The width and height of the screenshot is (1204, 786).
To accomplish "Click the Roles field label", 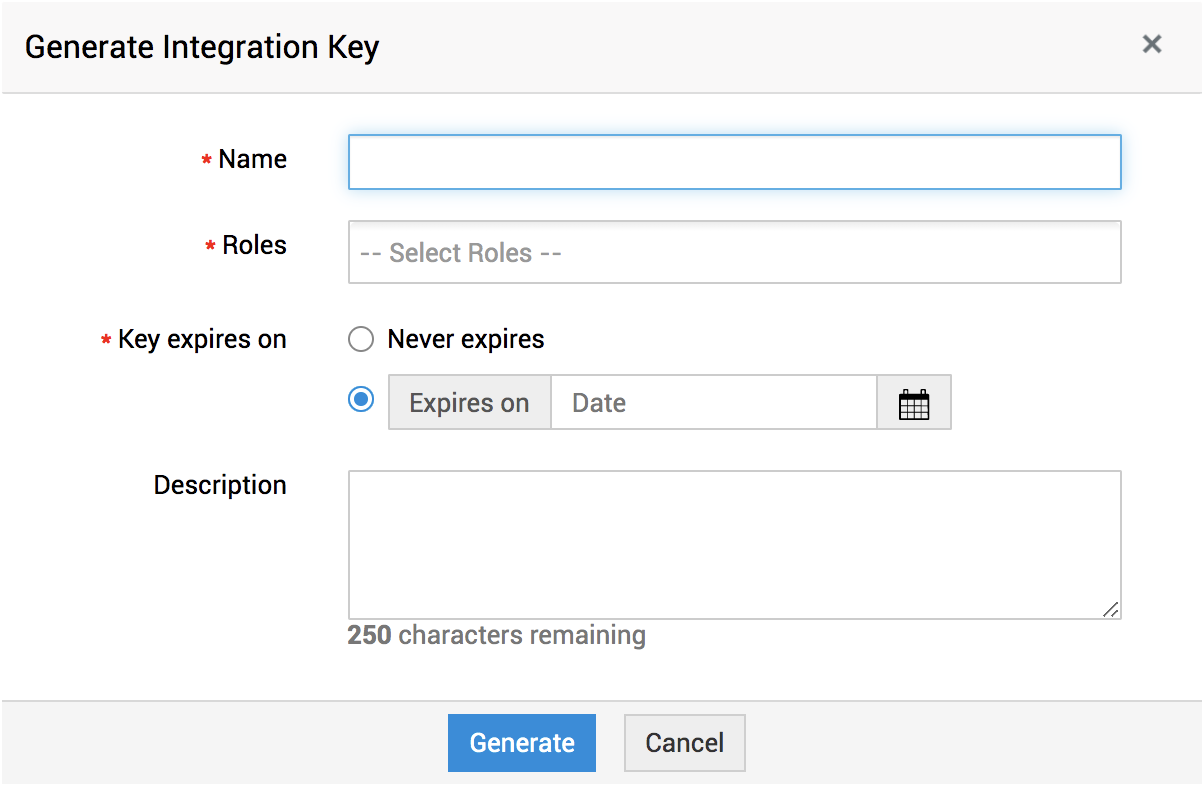I will coord(254,246).
